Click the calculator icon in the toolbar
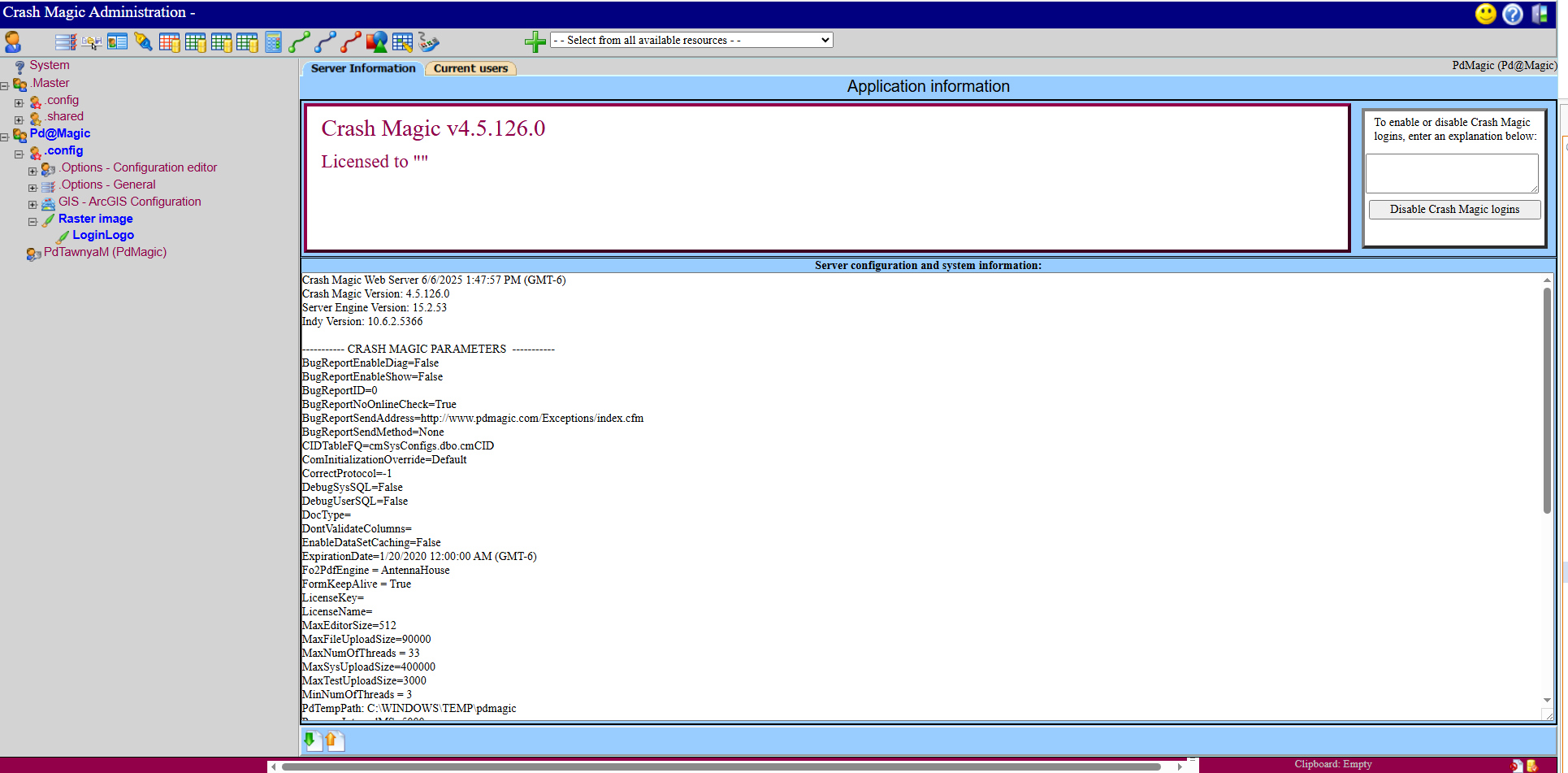1568x773 pixels. click(x=273, y=41)
